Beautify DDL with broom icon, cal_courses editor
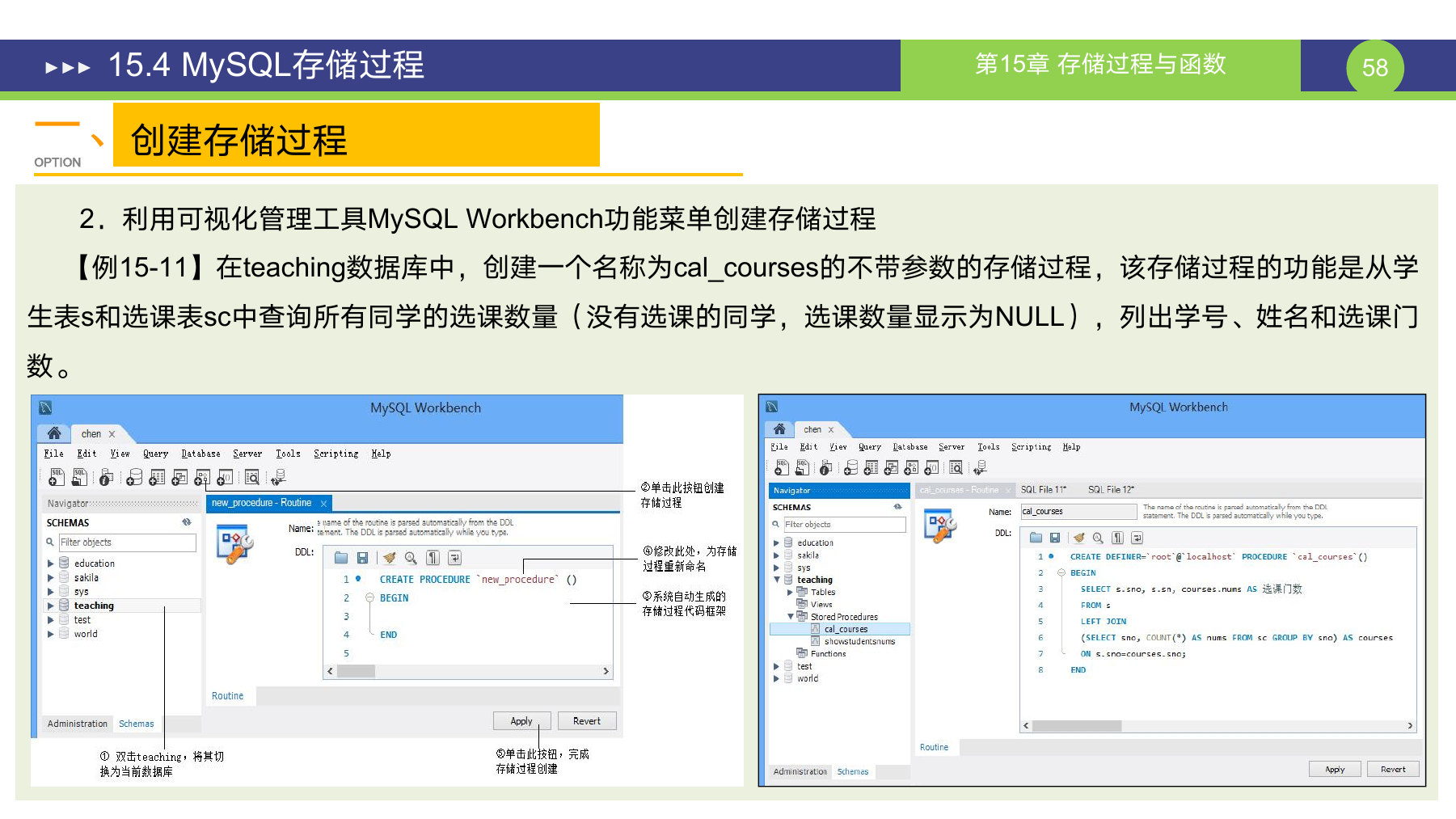Image resolution: width=1456 pixels, height=819 pixels. [1078, 538]
